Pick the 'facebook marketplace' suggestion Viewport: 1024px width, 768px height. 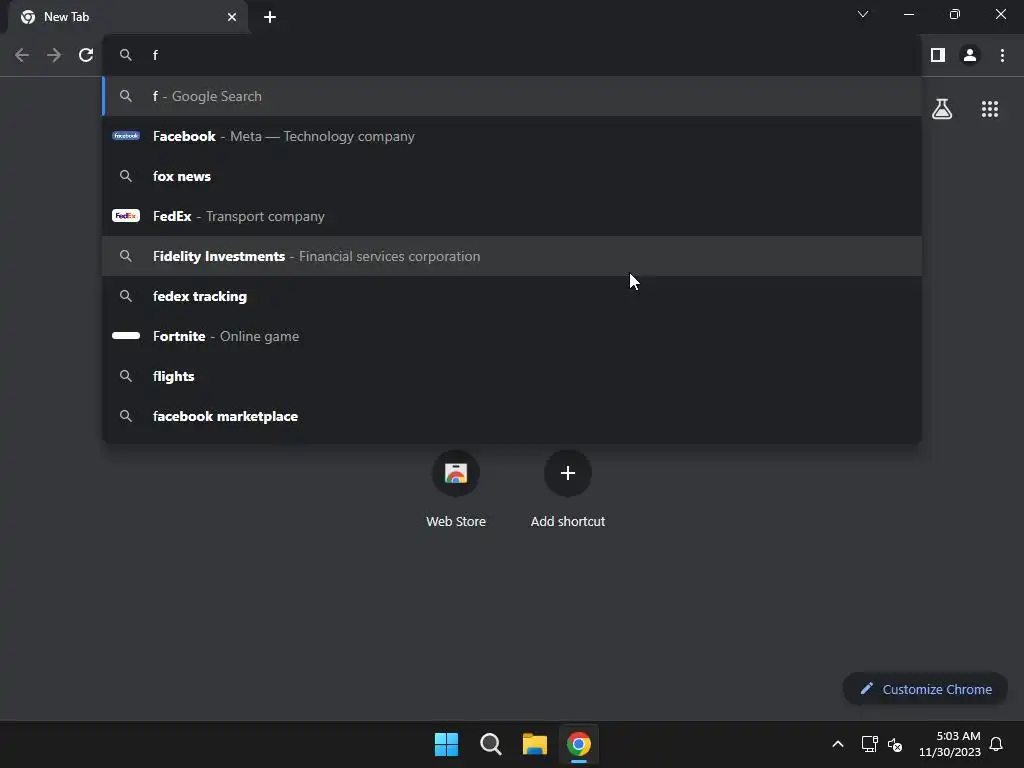point(512,416)
